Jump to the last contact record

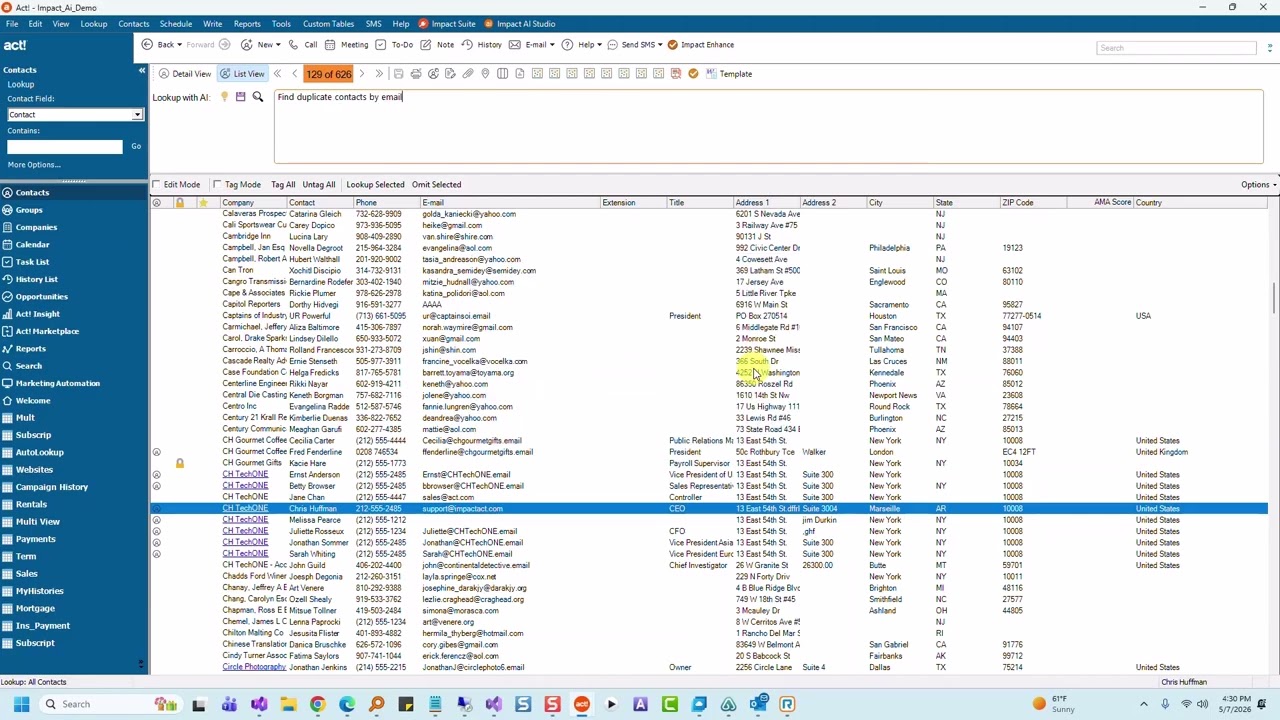click(x=379, y=74)
